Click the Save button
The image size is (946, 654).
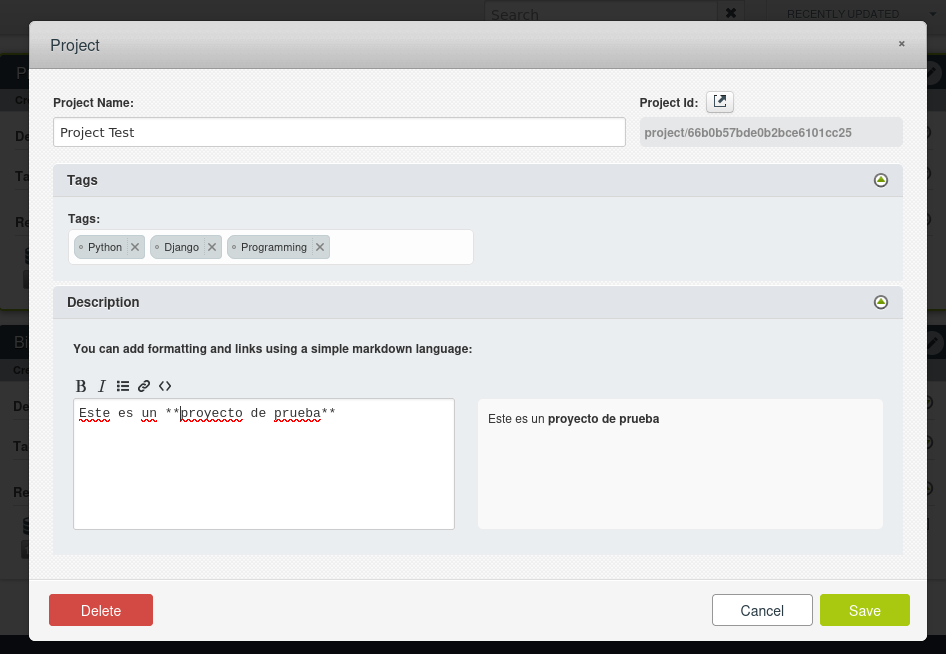point(864,610)
